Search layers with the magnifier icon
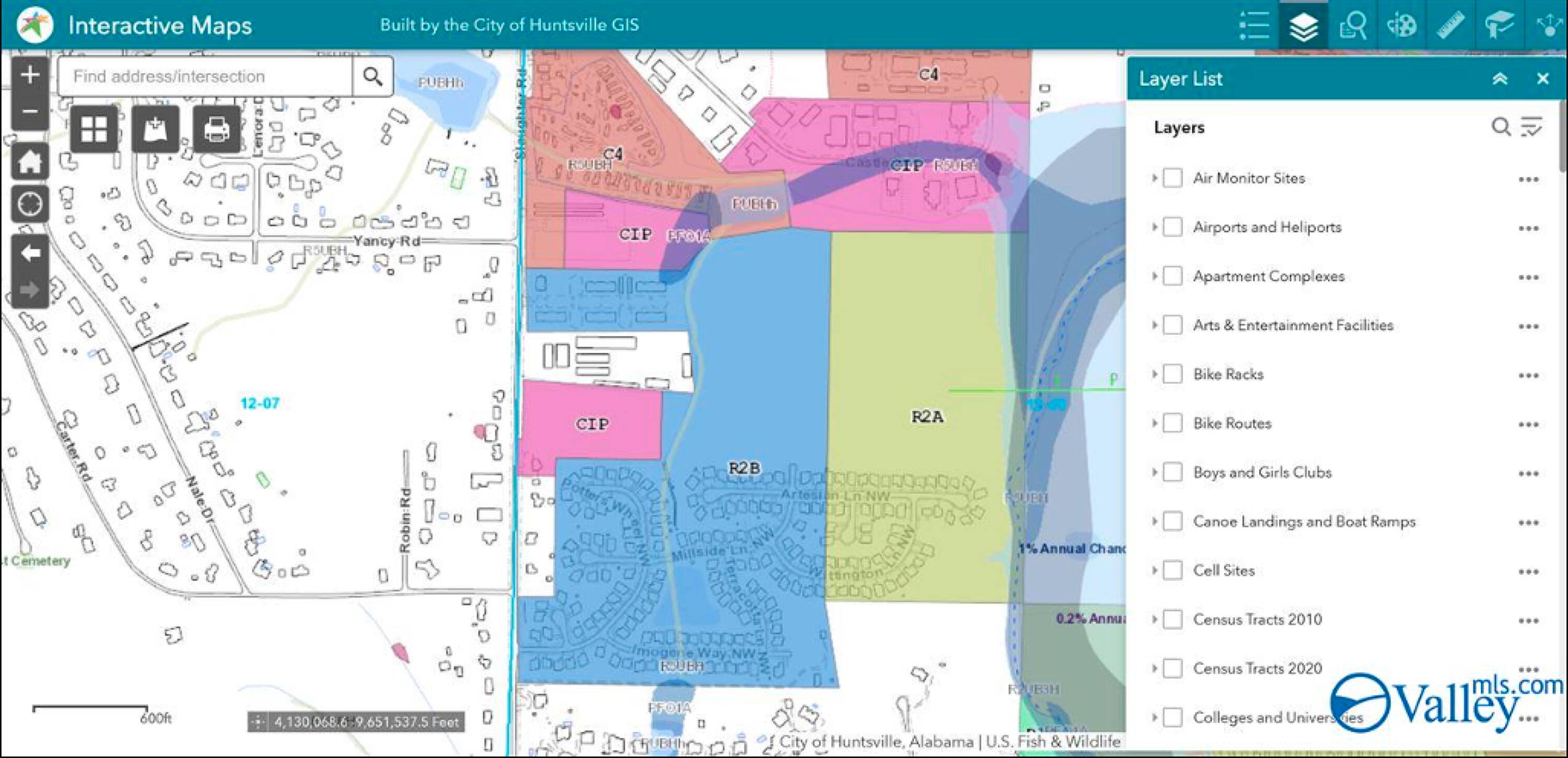 (1501, 127)
